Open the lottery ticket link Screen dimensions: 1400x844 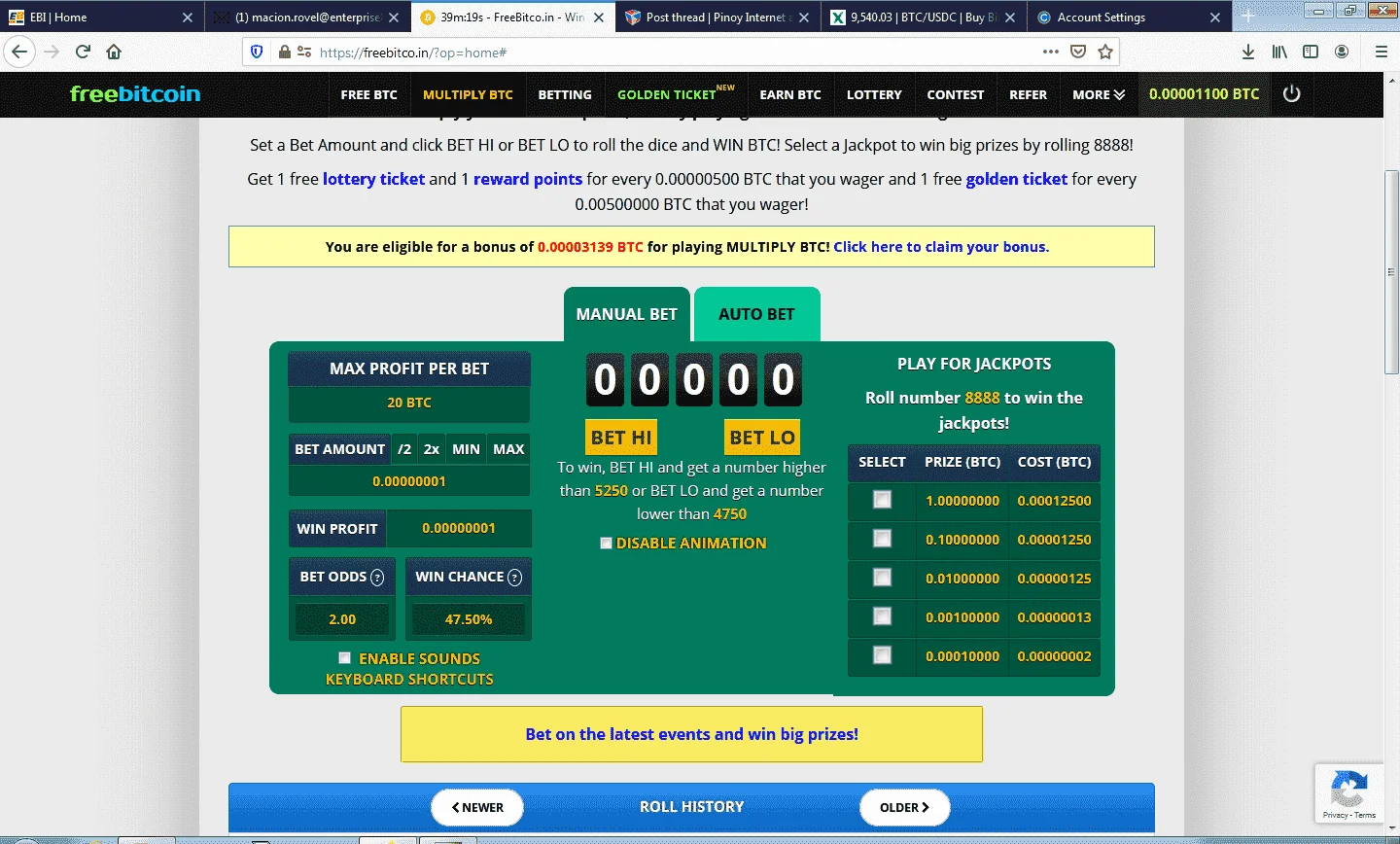pyautogui.click(x=373, y=179)
